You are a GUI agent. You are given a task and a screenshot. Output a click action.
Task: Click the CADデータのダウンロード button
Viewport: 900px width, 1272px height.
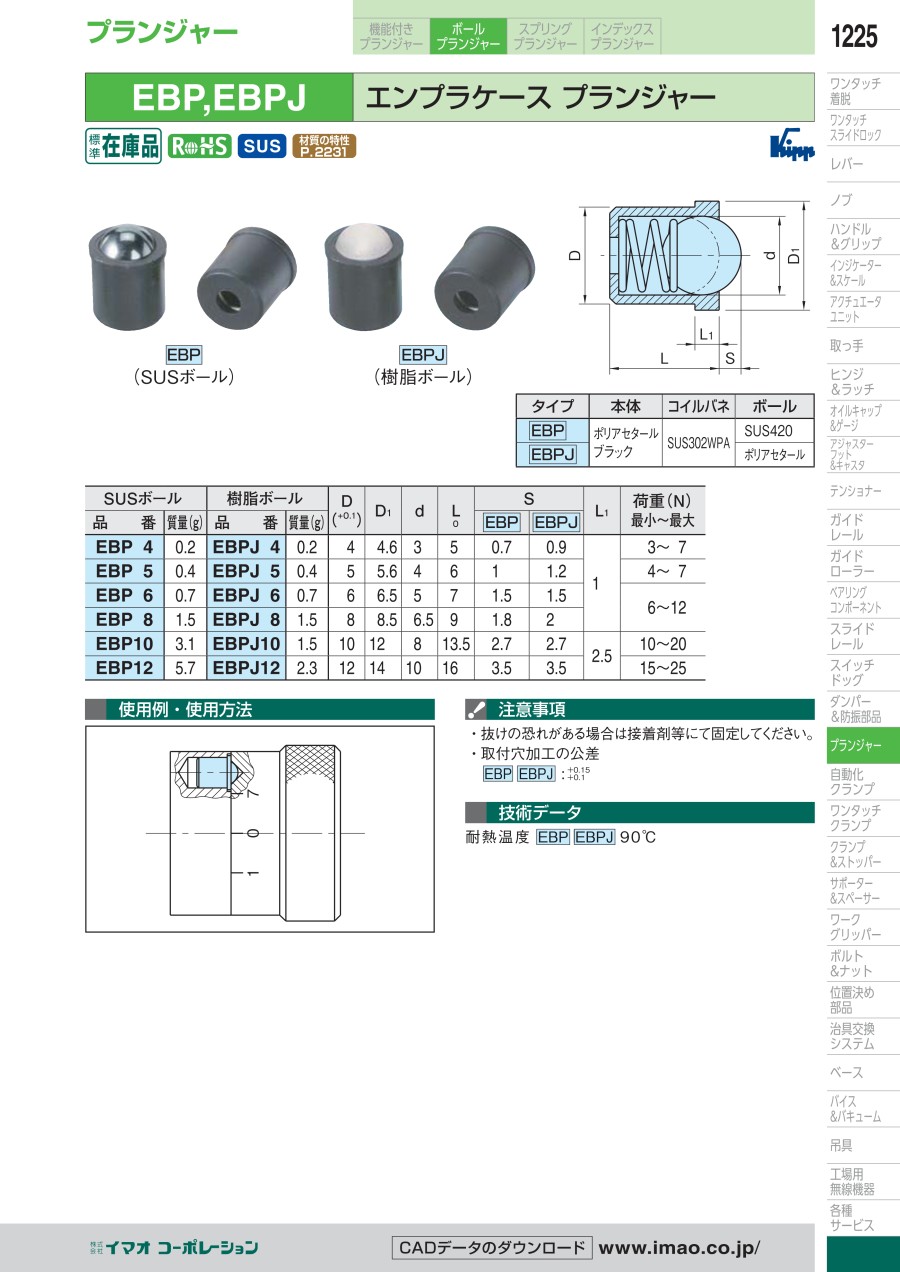(491, 1248)
